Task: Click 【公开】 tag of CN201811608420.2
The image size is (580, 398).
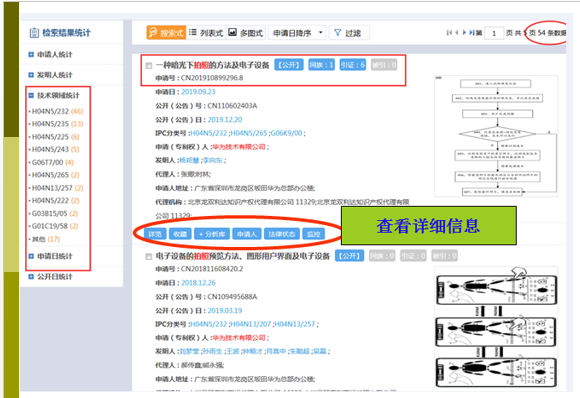Action: (349, 256)
